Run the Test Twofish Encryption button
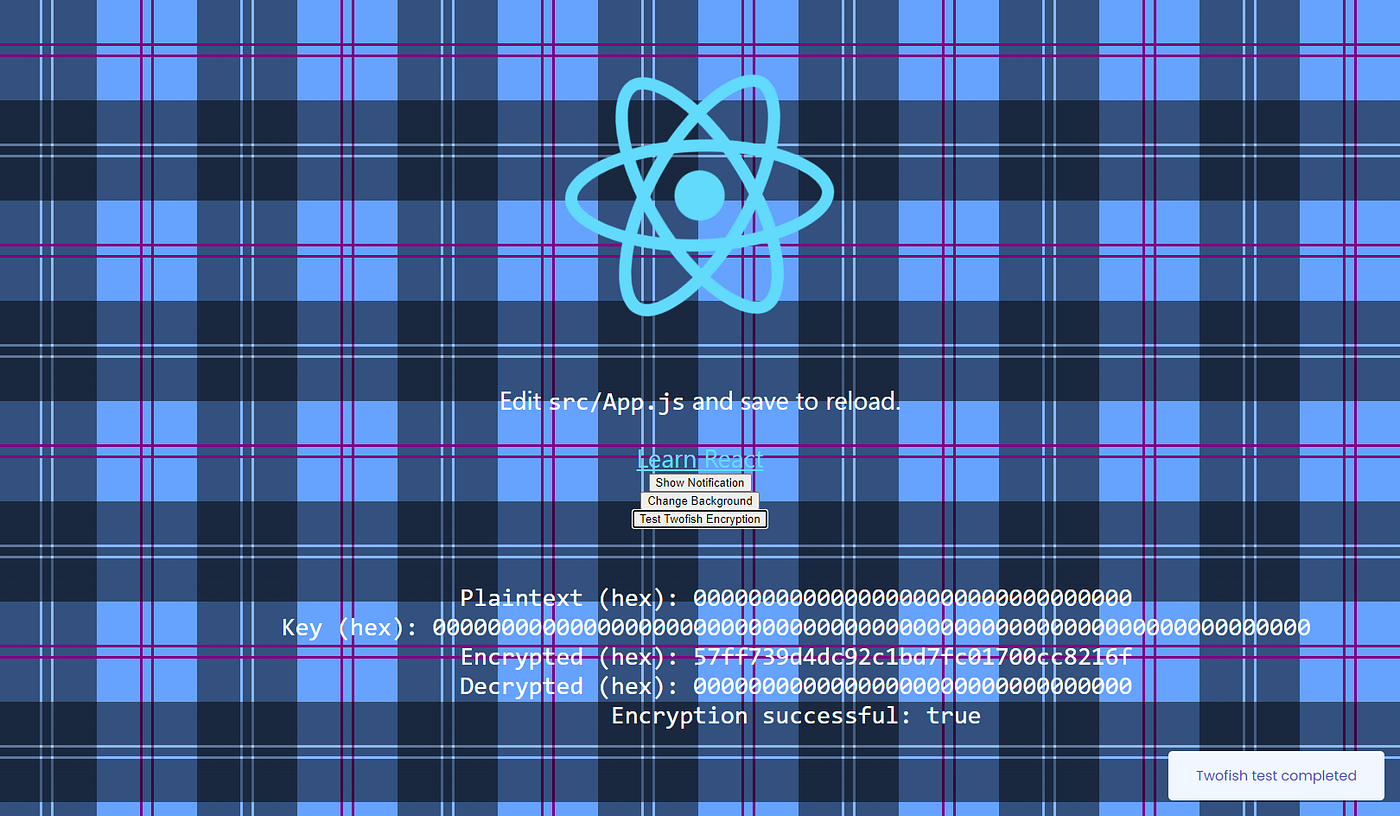 point(700,519)
